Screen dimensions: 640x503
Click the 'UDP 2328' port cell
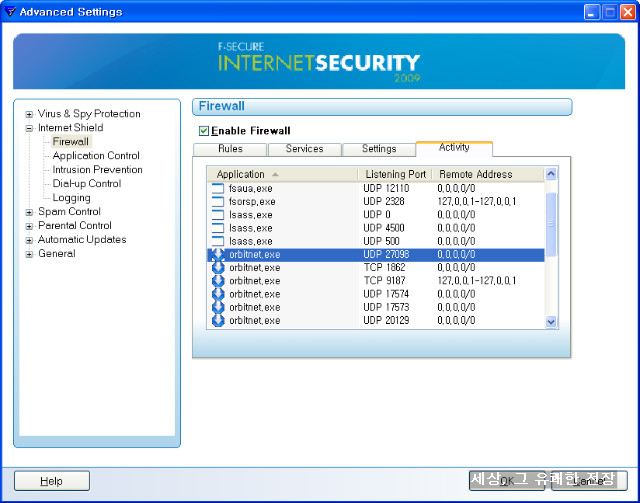click(384, 202)
